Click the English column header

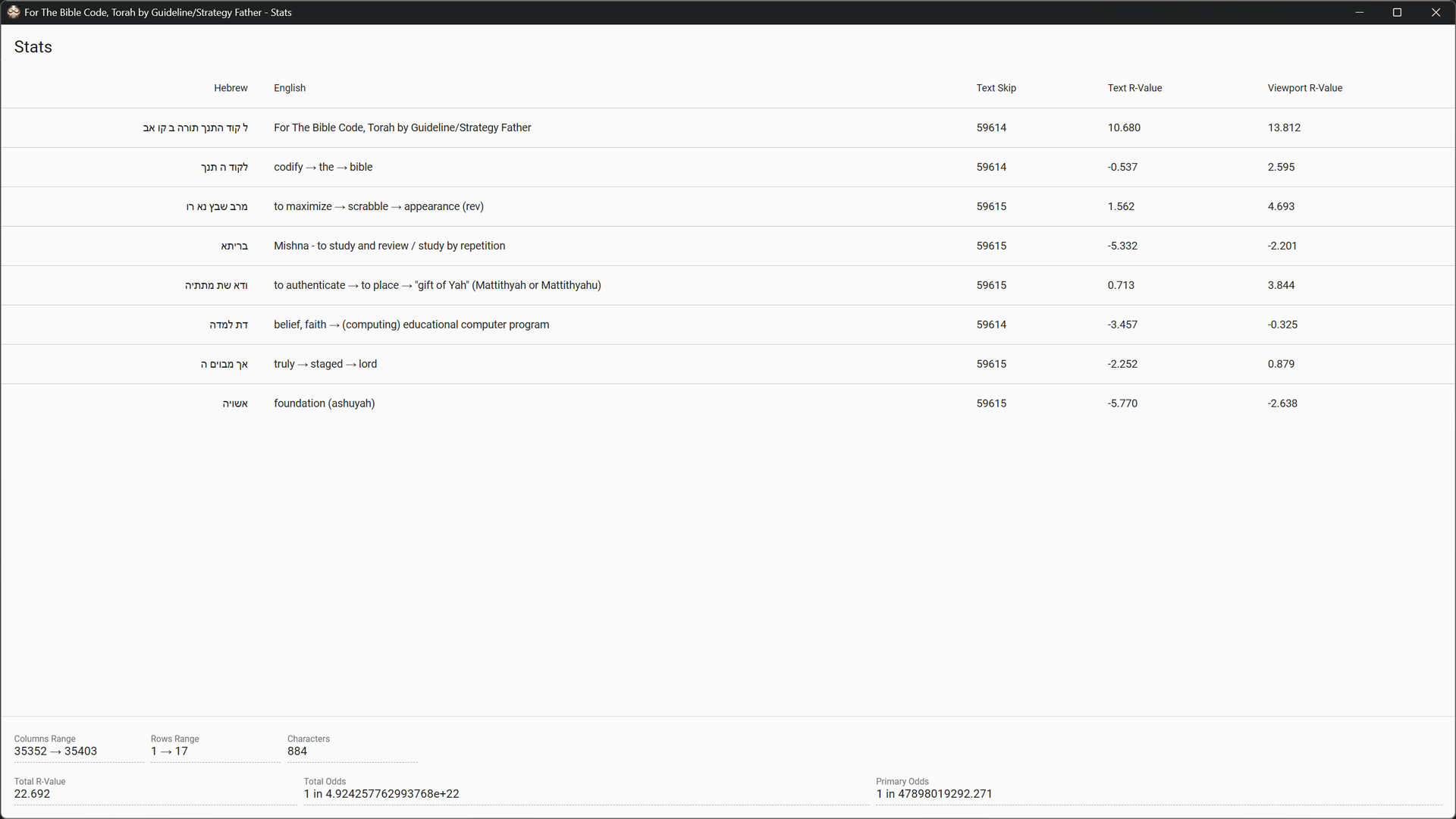pyautogui.click(x=290, y=88)
